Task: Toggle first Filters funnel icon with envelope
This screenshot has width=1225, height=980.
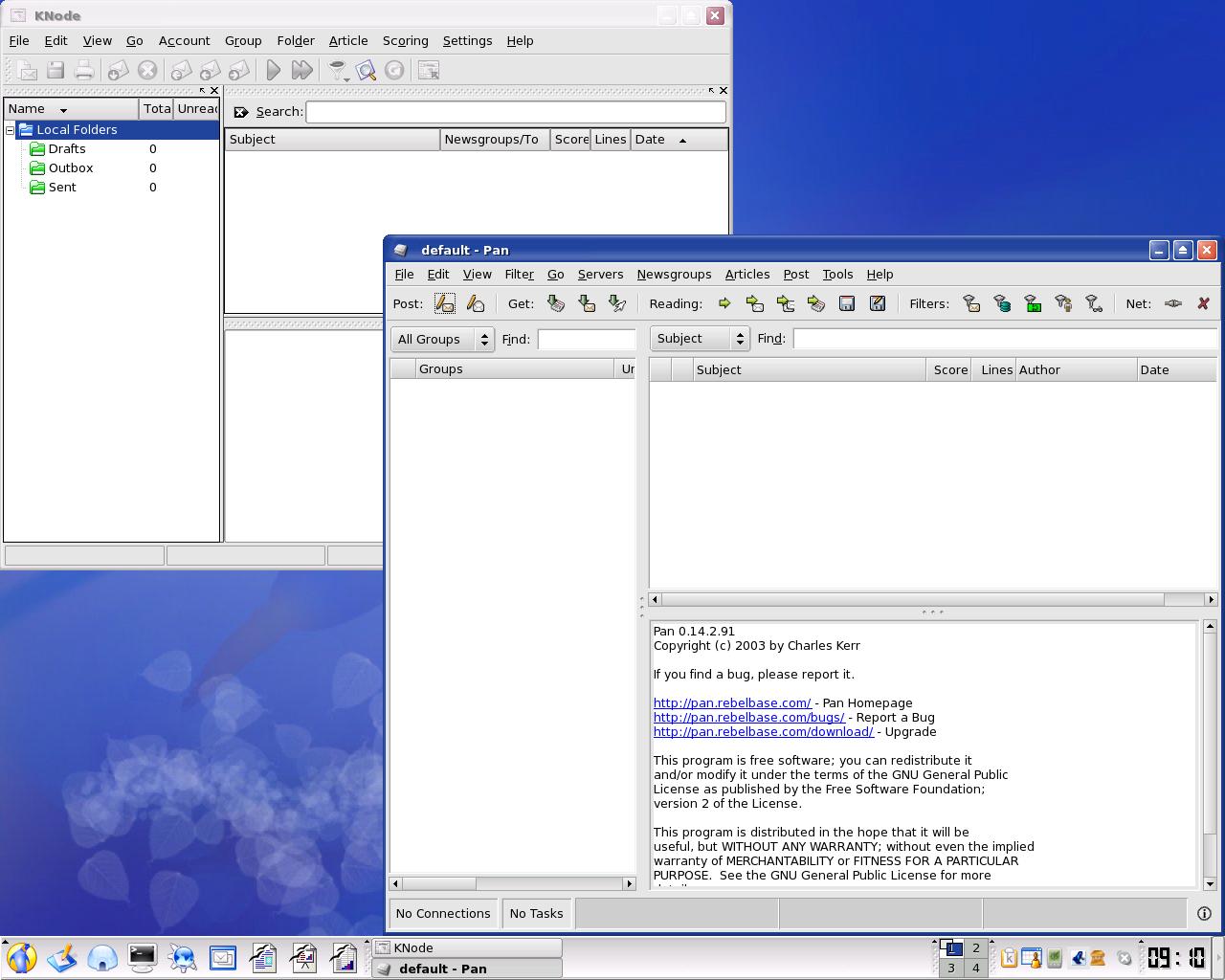Action: (x=971, y=303)
